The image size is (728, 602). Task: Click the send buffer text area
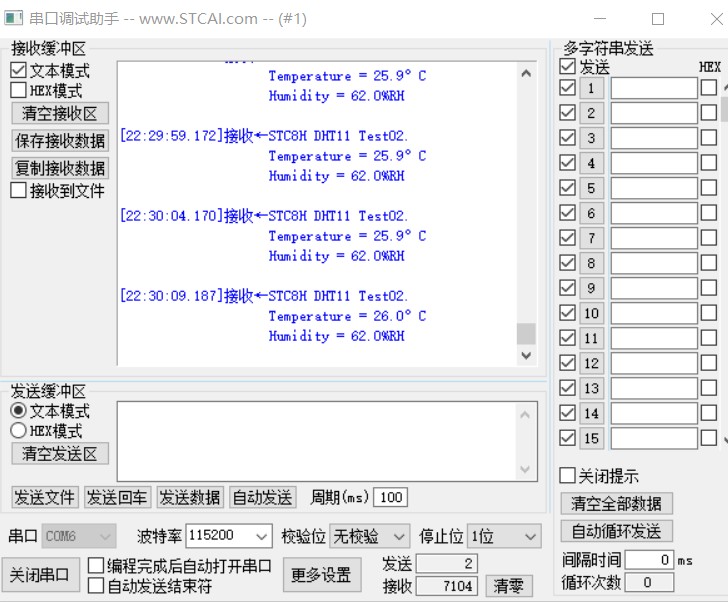[x=317, y=441]
